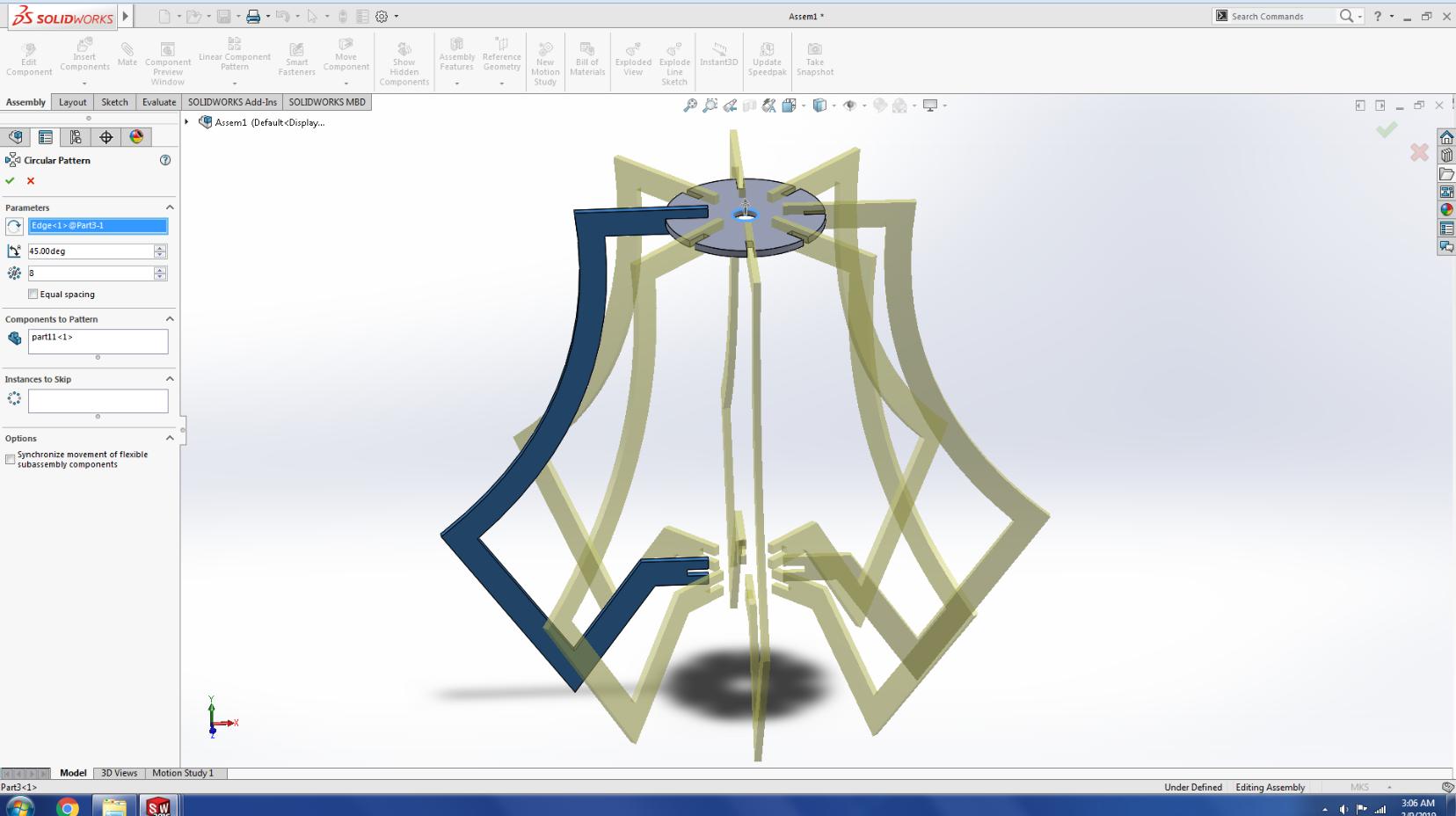
Task: Toggle Synchronize movement of flexible subassembly checkbox
Action: (10, 460)
